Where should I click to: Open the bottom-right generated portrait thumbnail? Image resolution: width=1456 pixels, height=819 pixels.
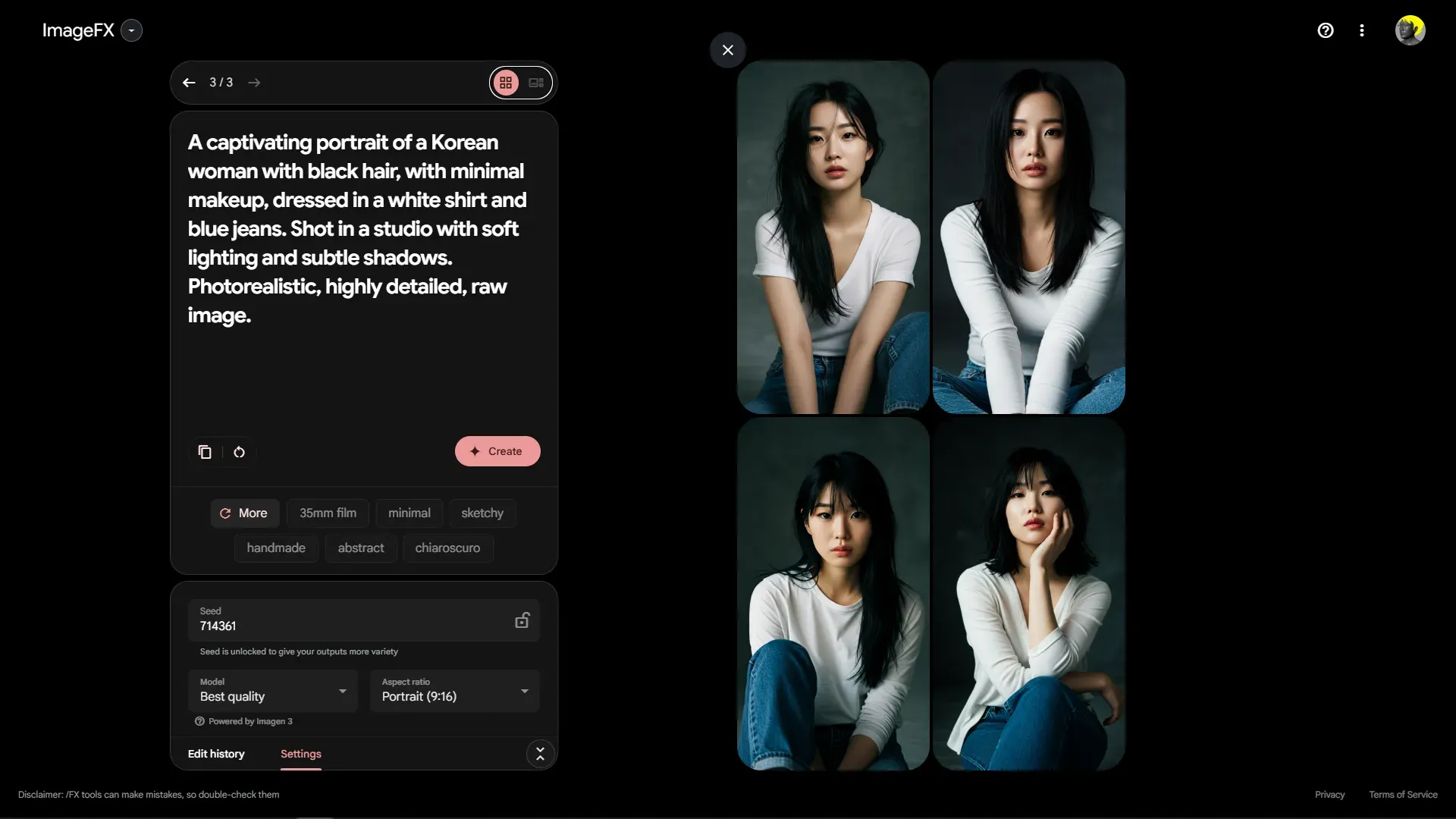[1028, 594]
